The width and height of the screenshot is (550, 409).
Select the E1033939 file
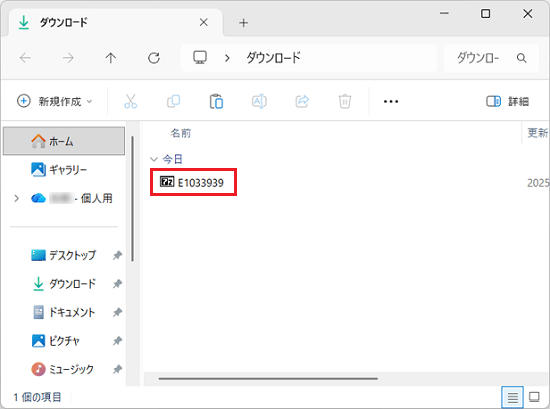[193, 182]
